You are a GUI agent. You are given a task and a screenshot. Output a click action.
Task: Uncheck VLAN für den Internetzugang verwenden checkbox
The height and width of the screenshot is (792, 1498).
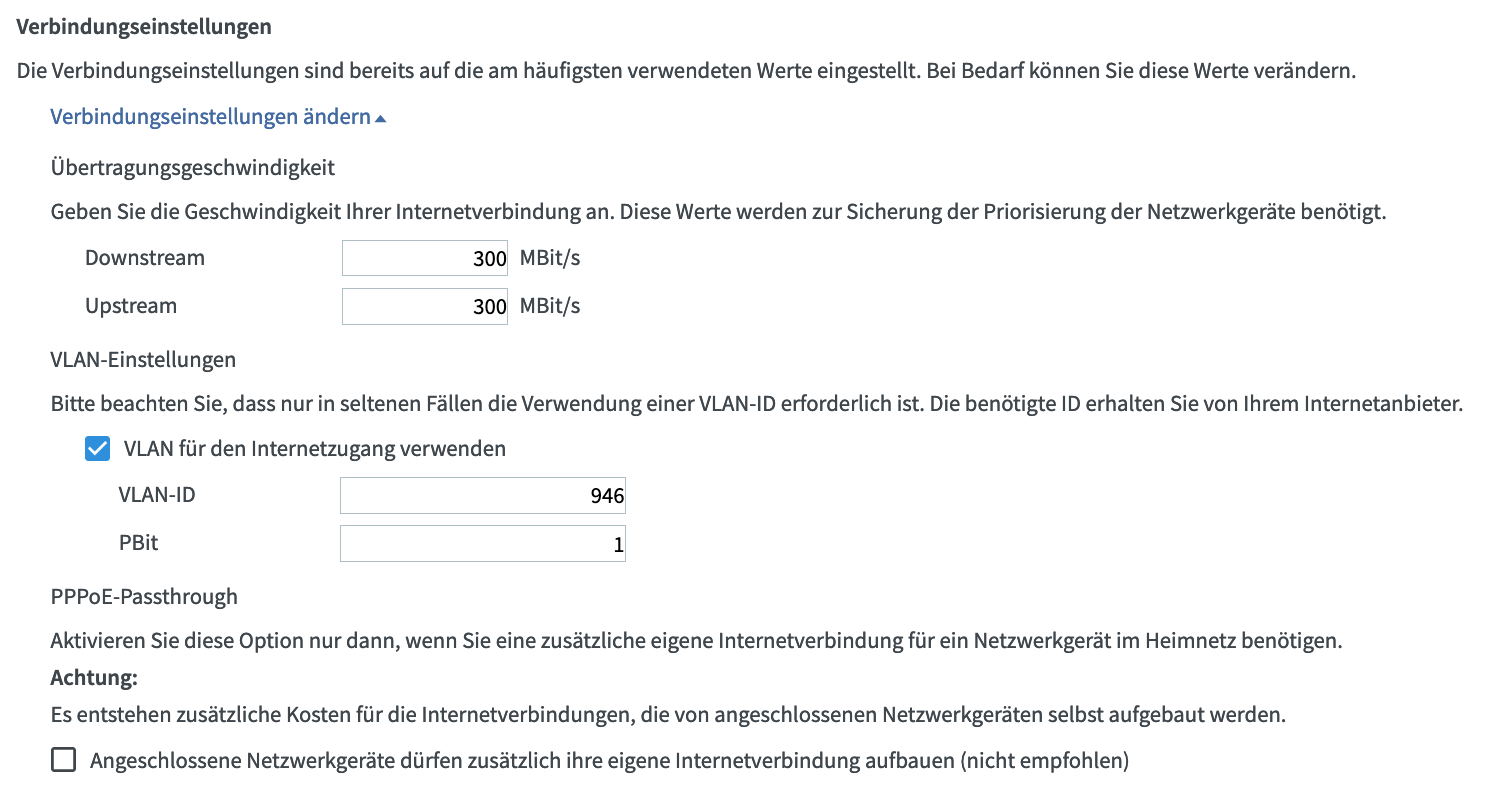tap(97, 449)
